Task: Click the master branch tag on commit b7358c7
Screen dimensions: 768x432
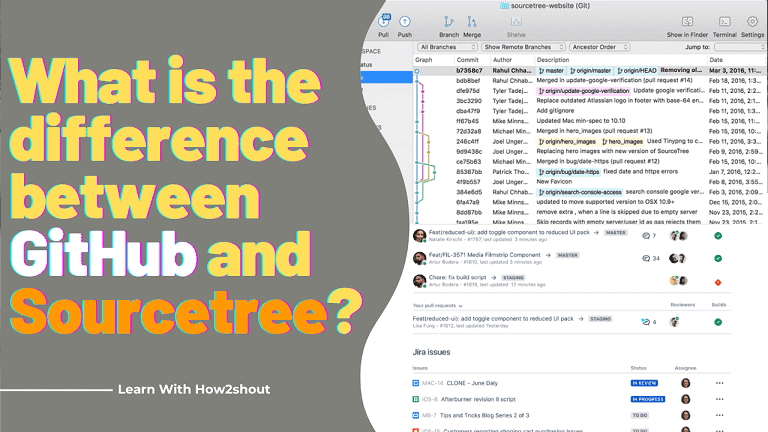Action: (552, 71)
